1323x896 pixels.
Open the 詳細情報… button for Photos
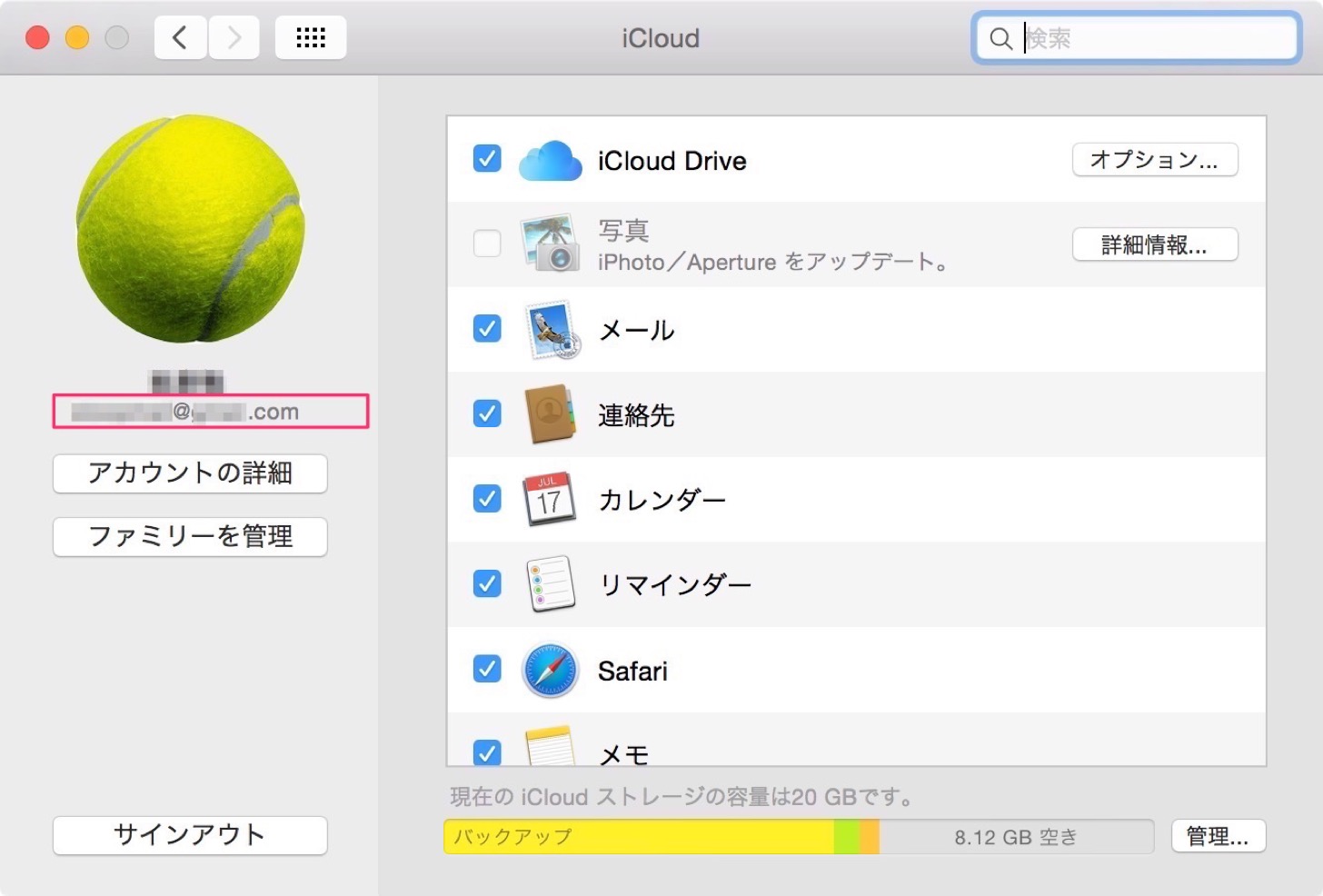[1155, 244]
